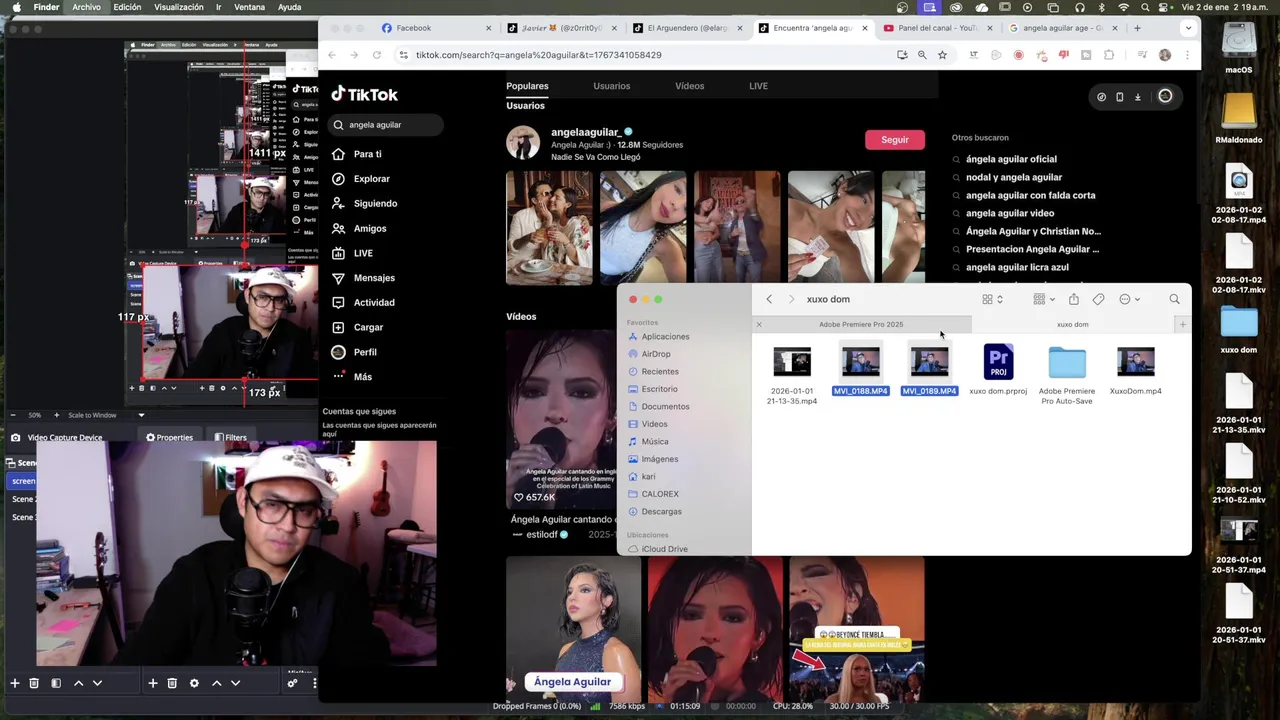Open Chrome extensions puzzle icon

tap(1109, 55)
